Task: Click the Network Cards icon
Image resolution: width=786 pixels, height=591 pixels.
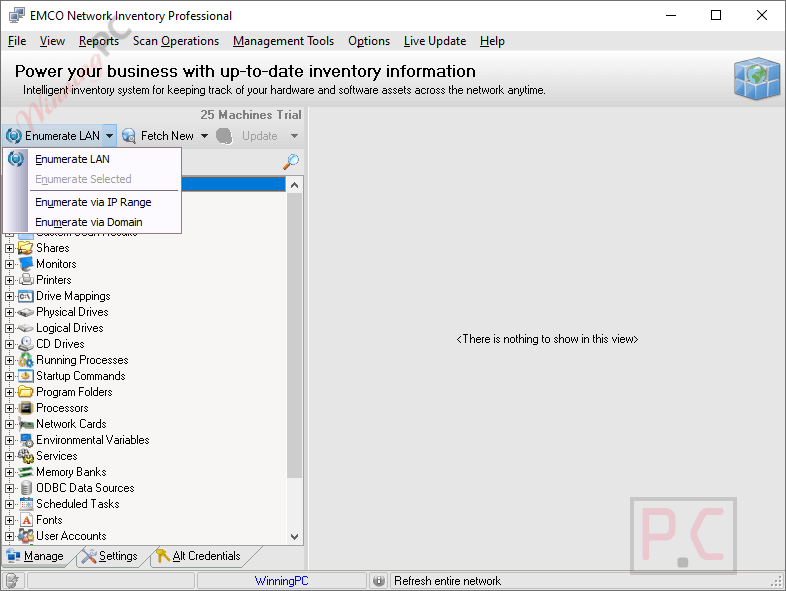Action: [x=26, y=424]
